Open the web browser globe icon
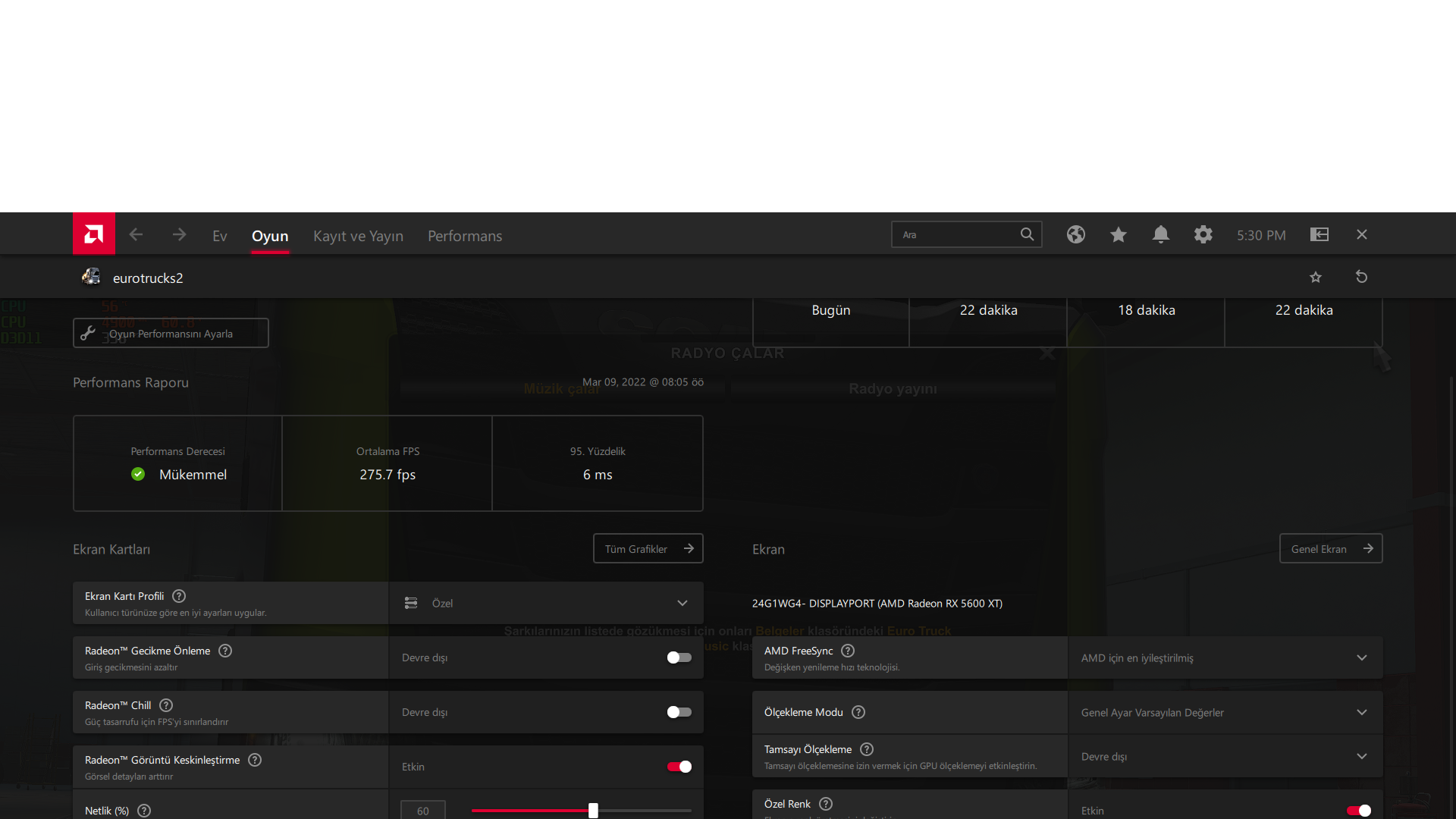1456x819 pixels. (x=1075, y=235)
